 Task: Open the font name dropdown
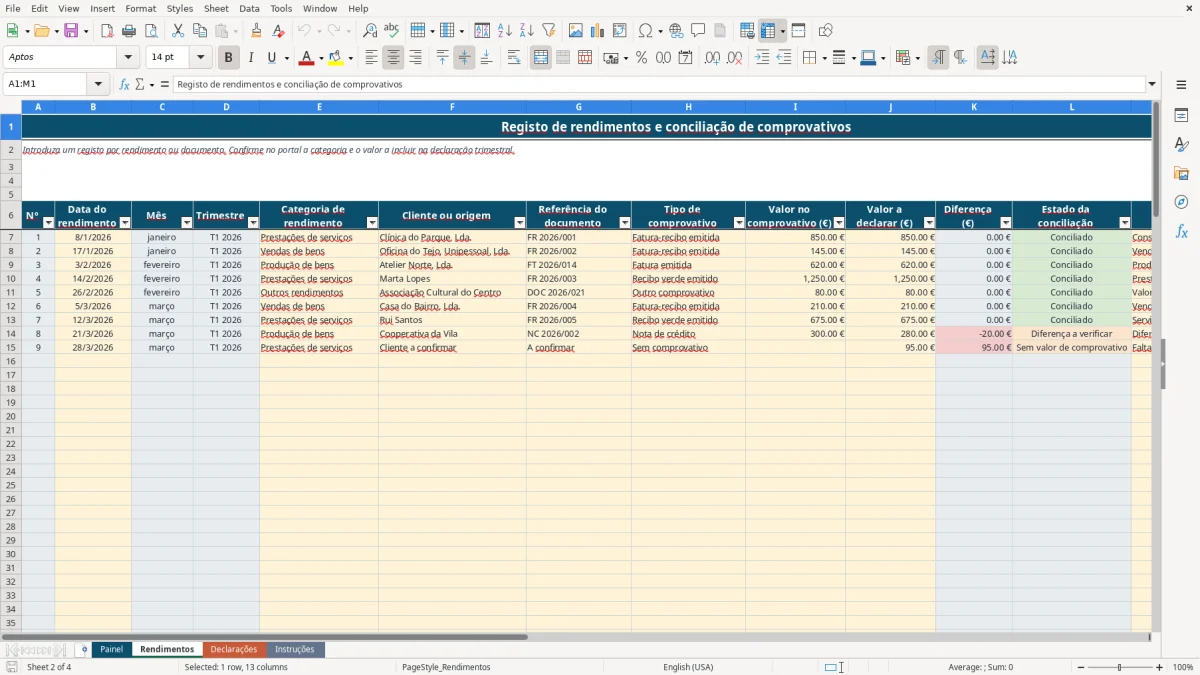point(128,58)
